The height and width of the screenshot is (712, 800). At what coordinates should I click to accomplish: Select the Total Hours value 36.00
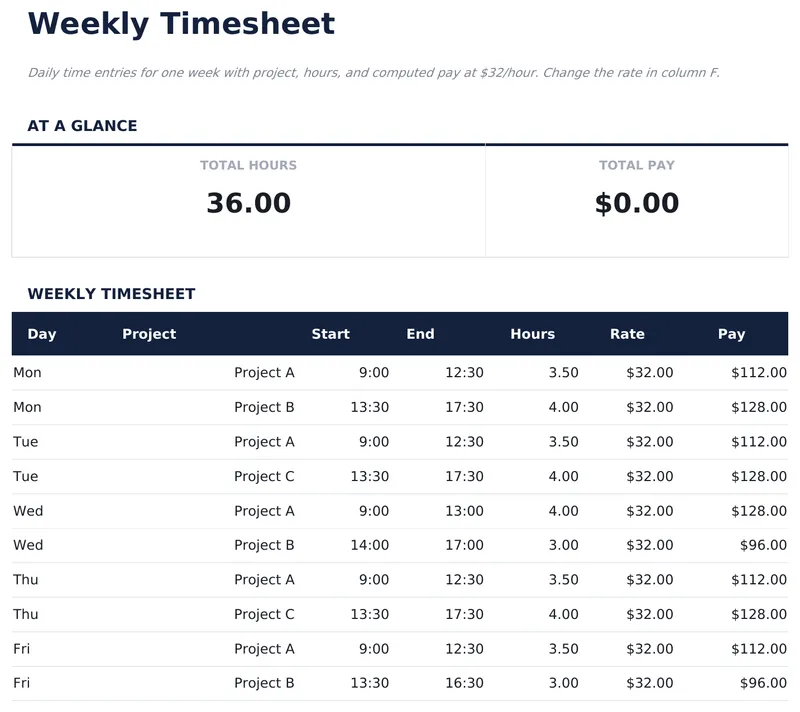(x=248, y=203)
